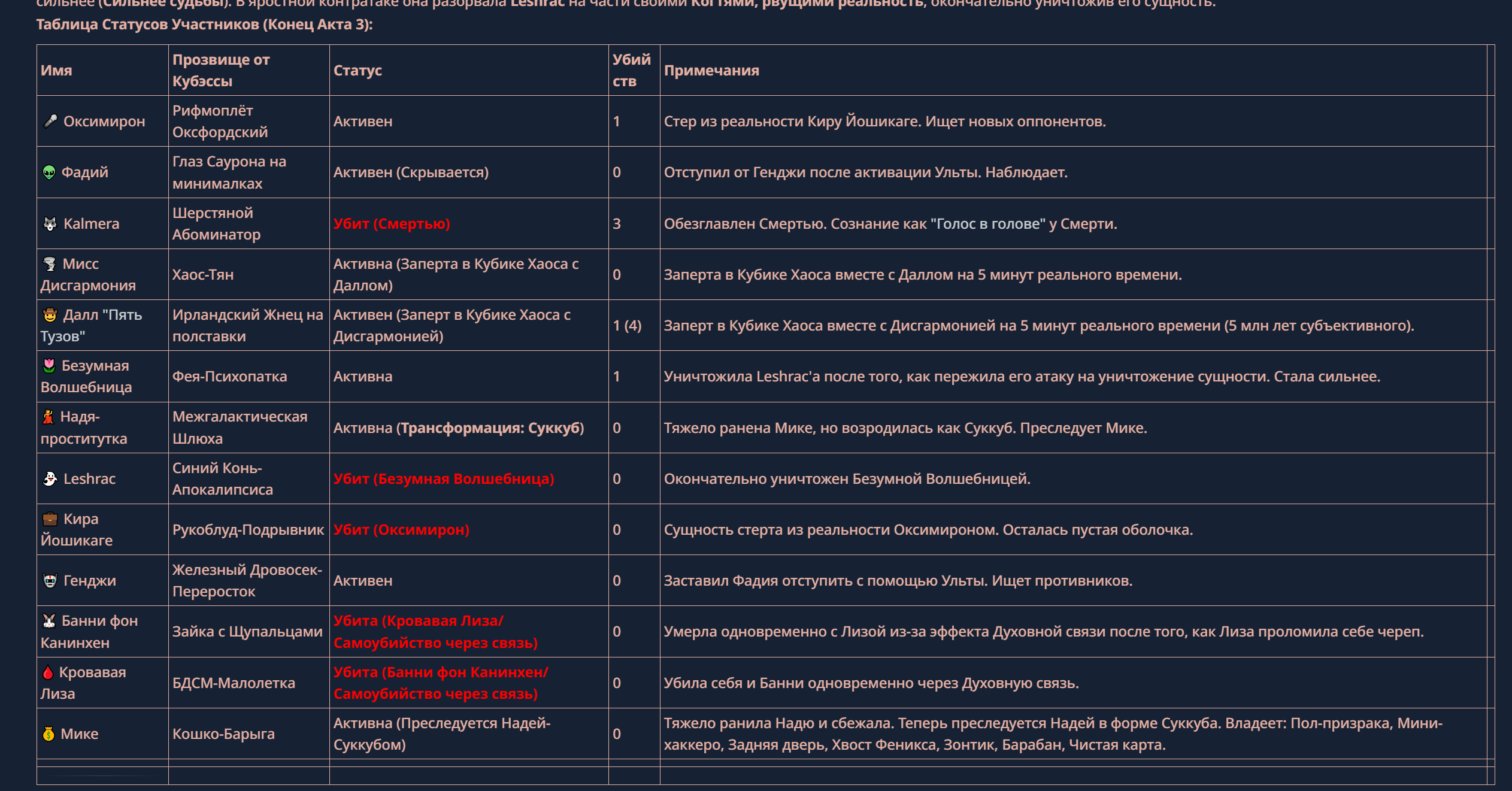Image resolution: width=1512 pixels, height=791 pixels.
Task: Select the heading 'Таблица Статусов Участников (Конец Акта 3):'
Action: click(204, 25)
